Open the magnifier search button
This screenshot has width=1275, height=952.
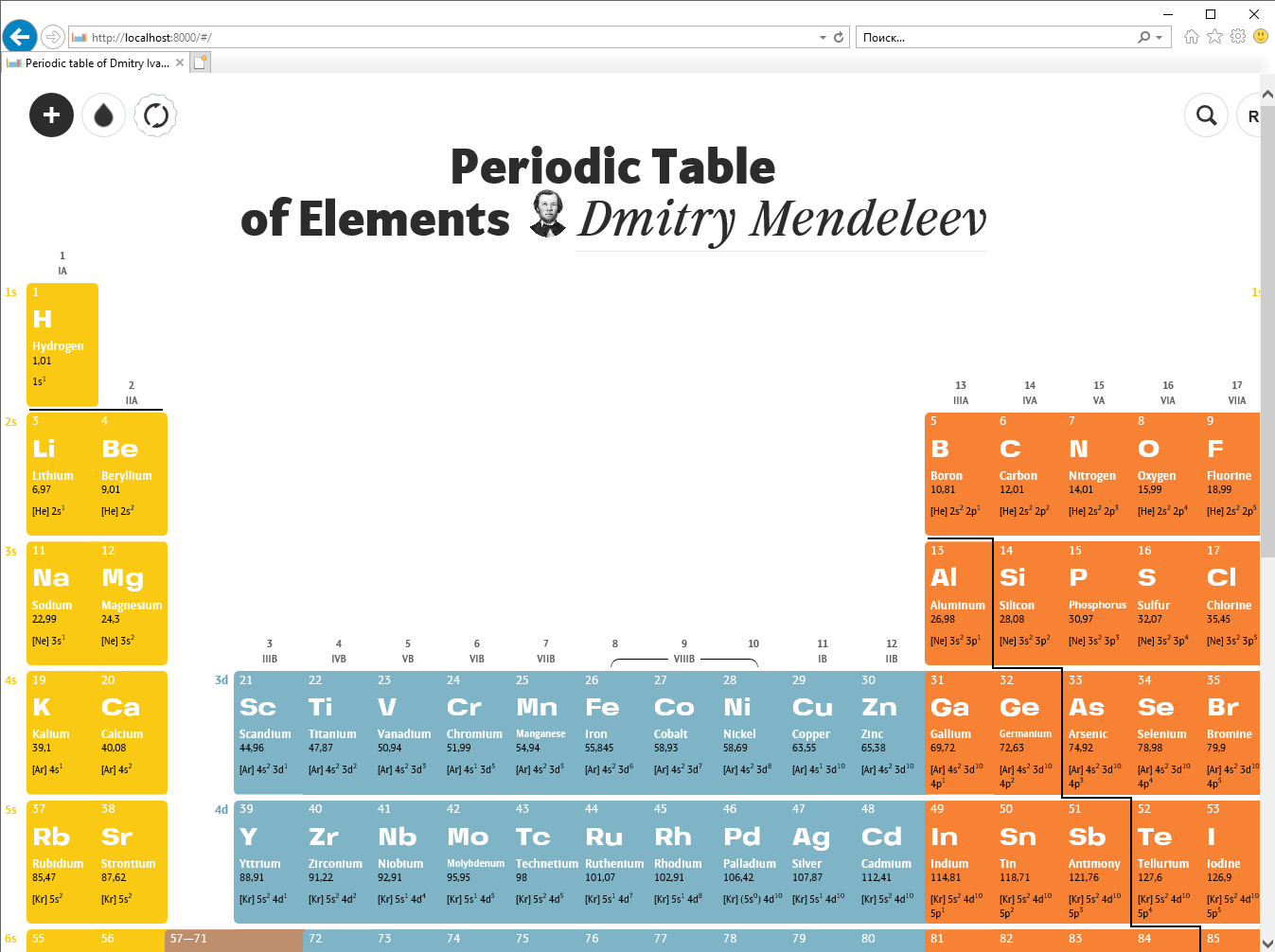(1206, 115)
